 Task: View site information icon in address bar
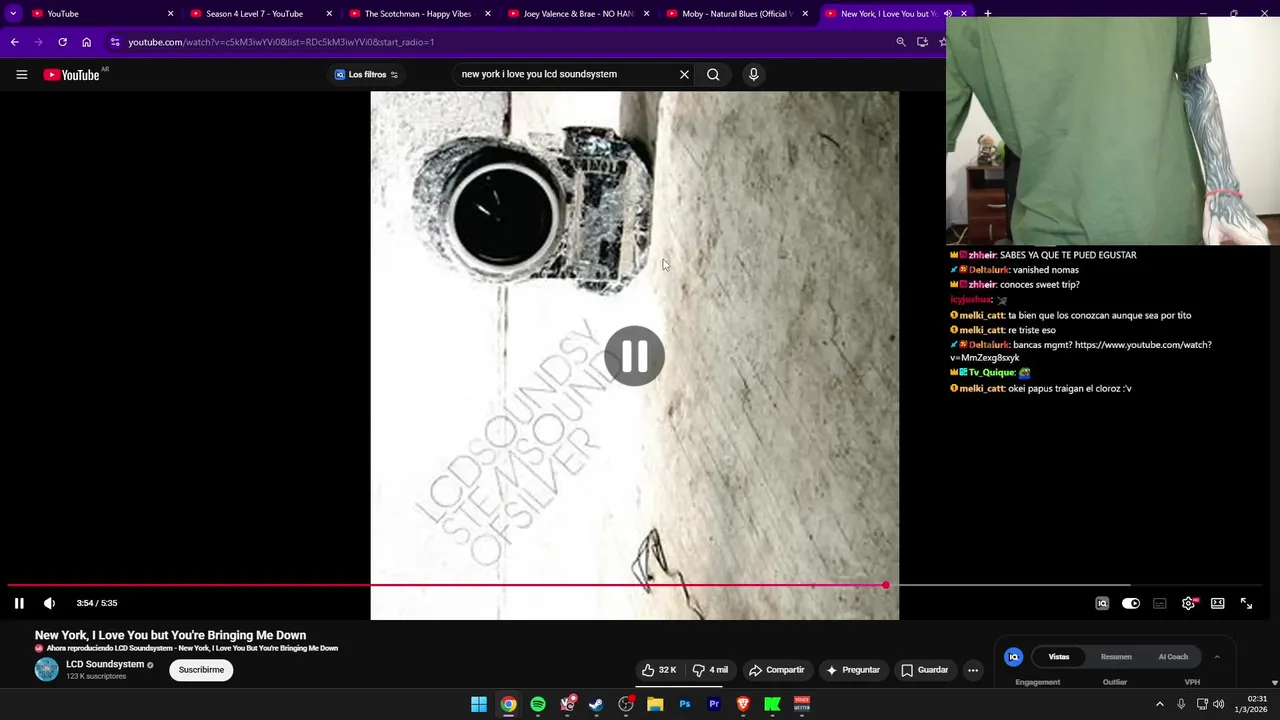click(115, 42)
